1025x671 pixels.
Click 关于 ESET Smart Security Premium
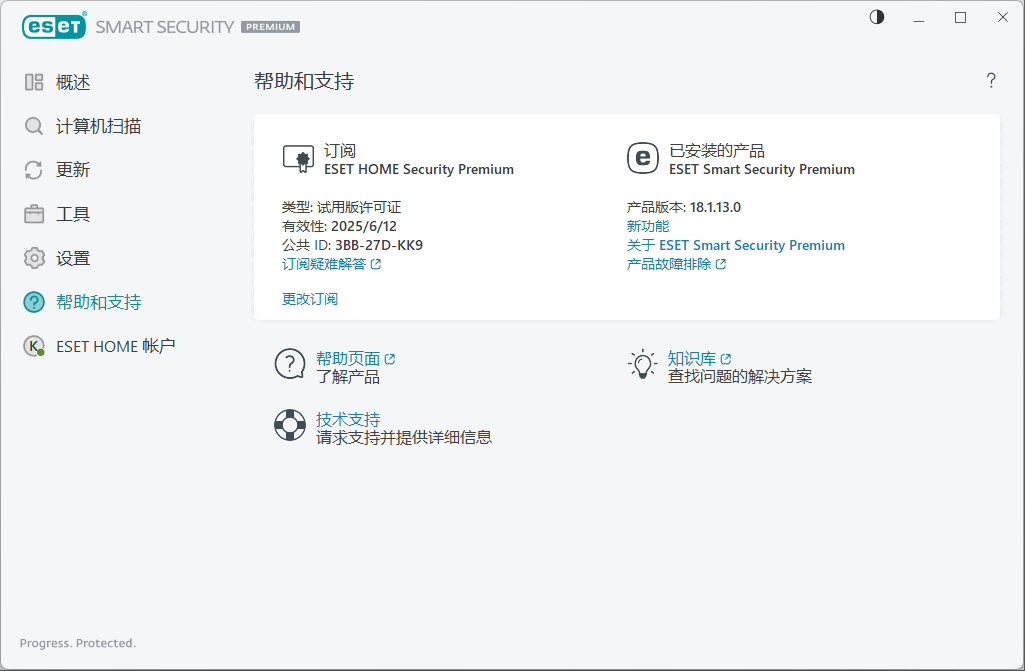click(x=735, y=245)
